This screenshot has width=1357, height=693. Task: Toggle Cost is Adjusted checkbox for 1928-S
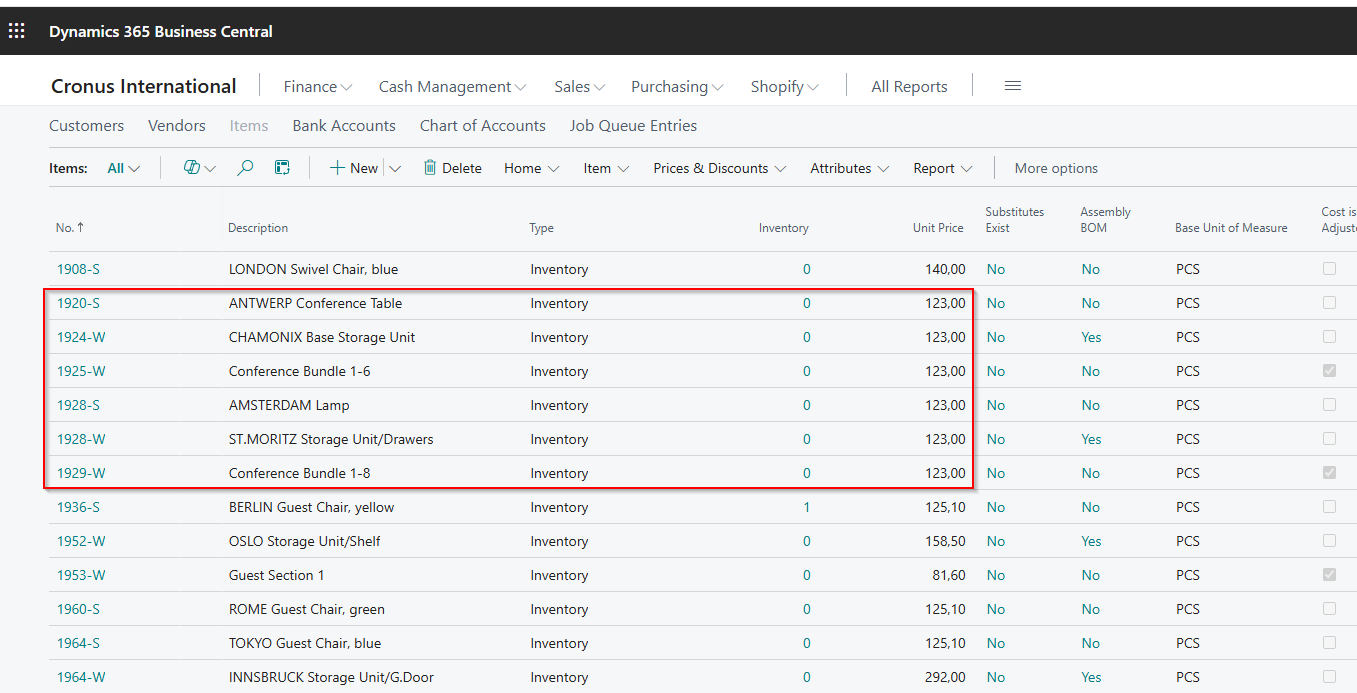(x=1329, y=405)
